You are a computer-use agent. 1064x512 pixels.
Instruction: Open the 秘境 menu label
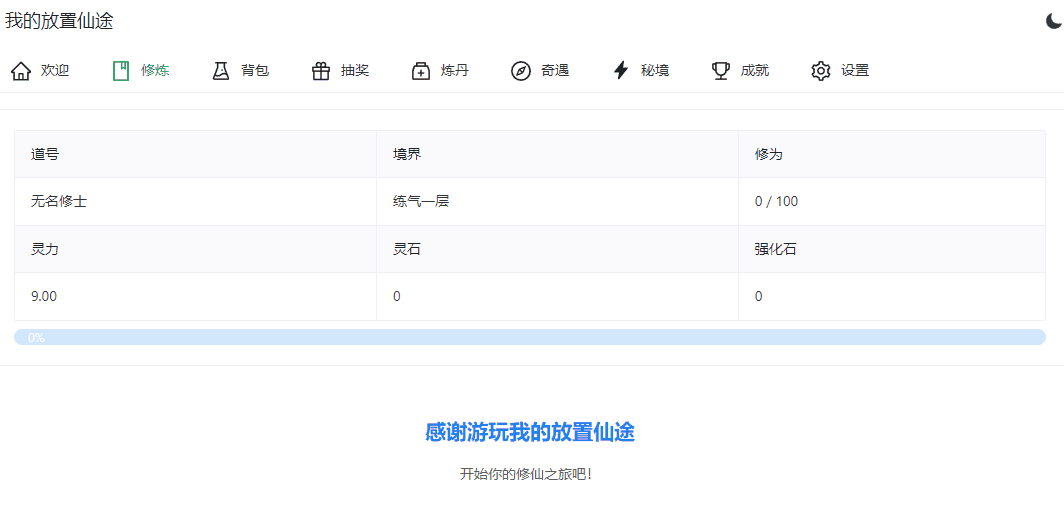(x=655, y=71)
